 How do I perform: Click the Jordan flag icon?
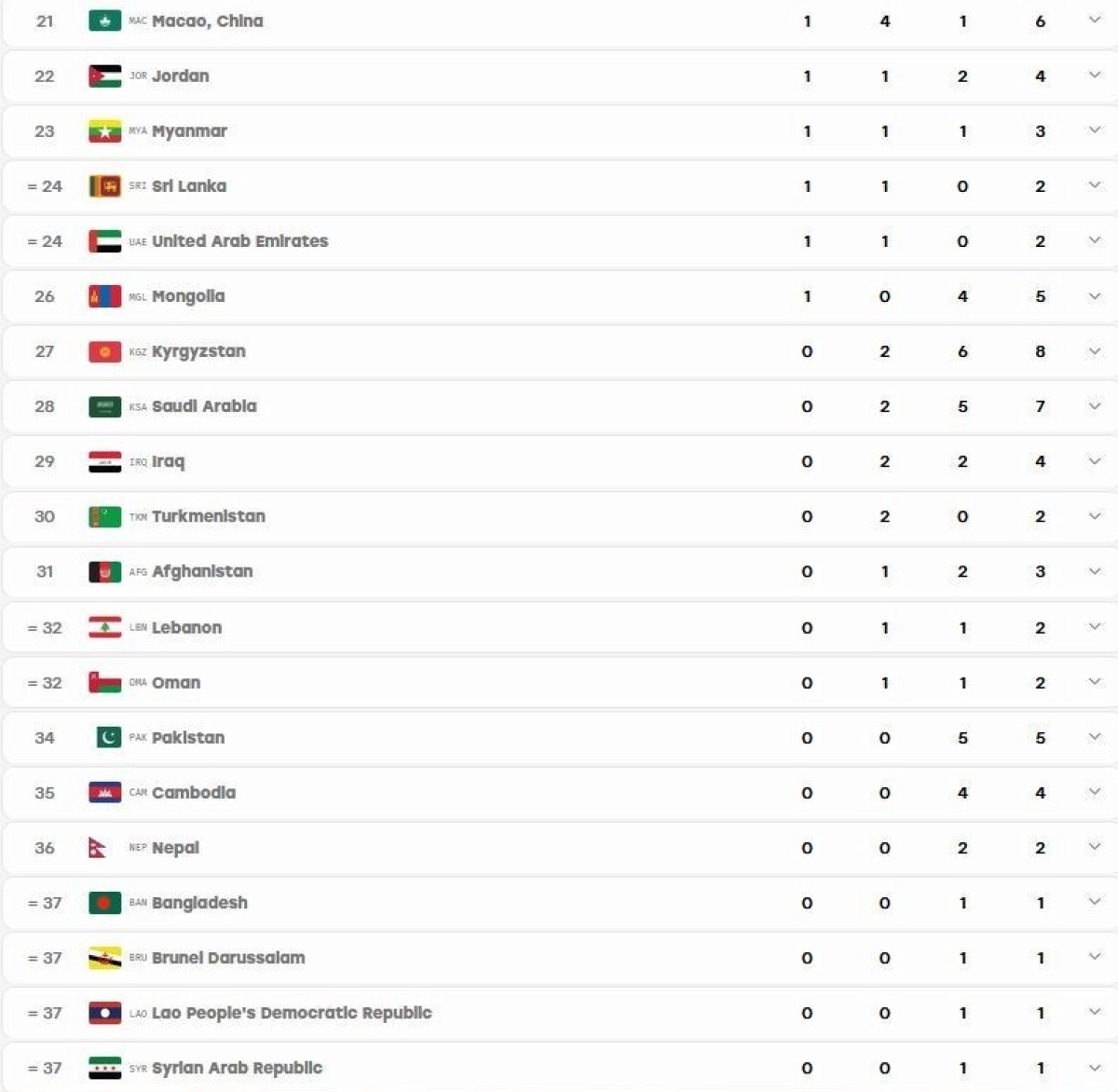(104, 75)
